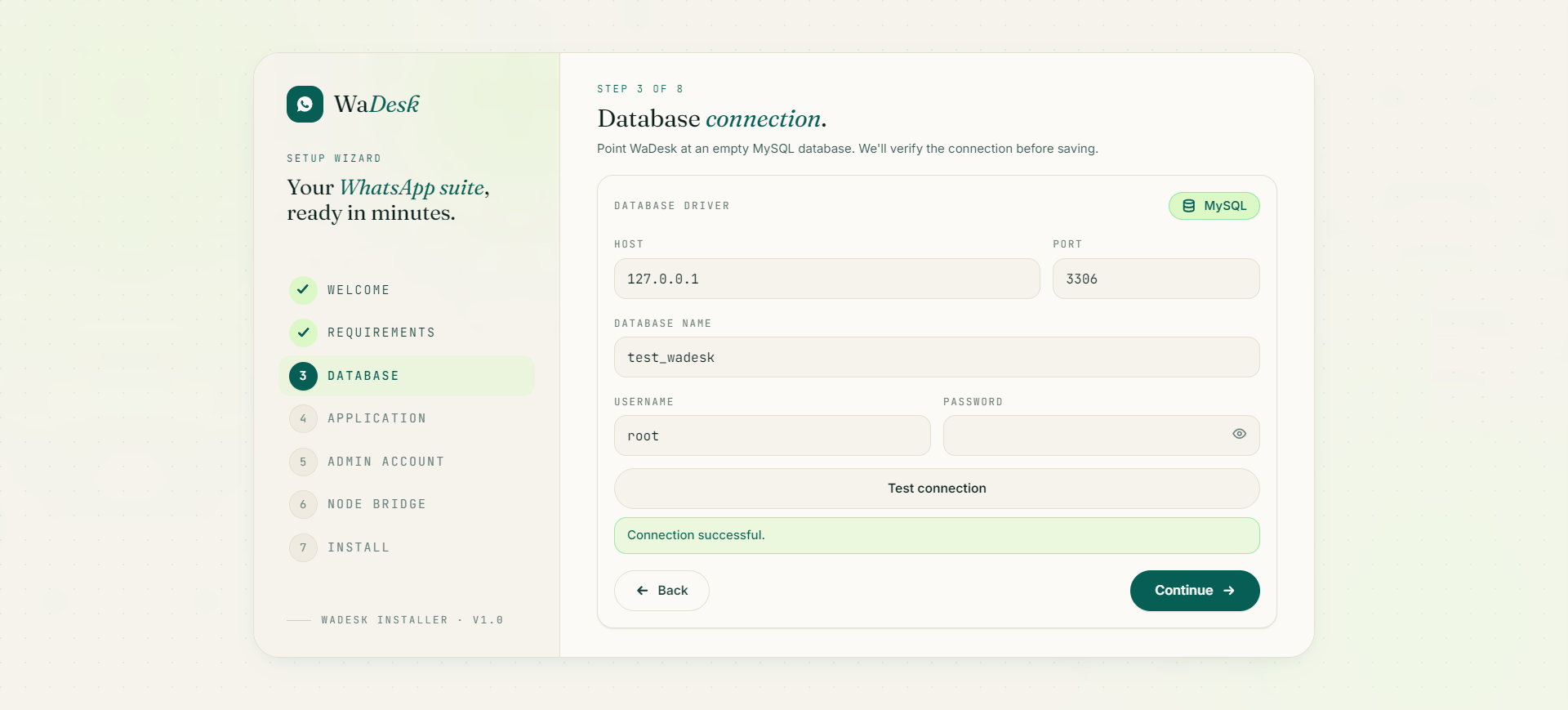The image size is (1568, 710).
Task: Click the 'WADESK INSTALLER · V1.0' footer text
Action: (x=412, y=620)
